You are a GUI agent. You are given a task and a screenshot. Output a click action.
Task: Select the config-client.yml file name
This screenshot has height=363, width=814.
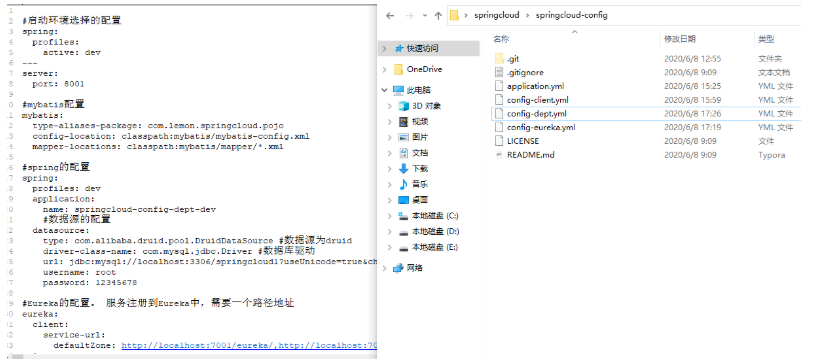(538, 100)
